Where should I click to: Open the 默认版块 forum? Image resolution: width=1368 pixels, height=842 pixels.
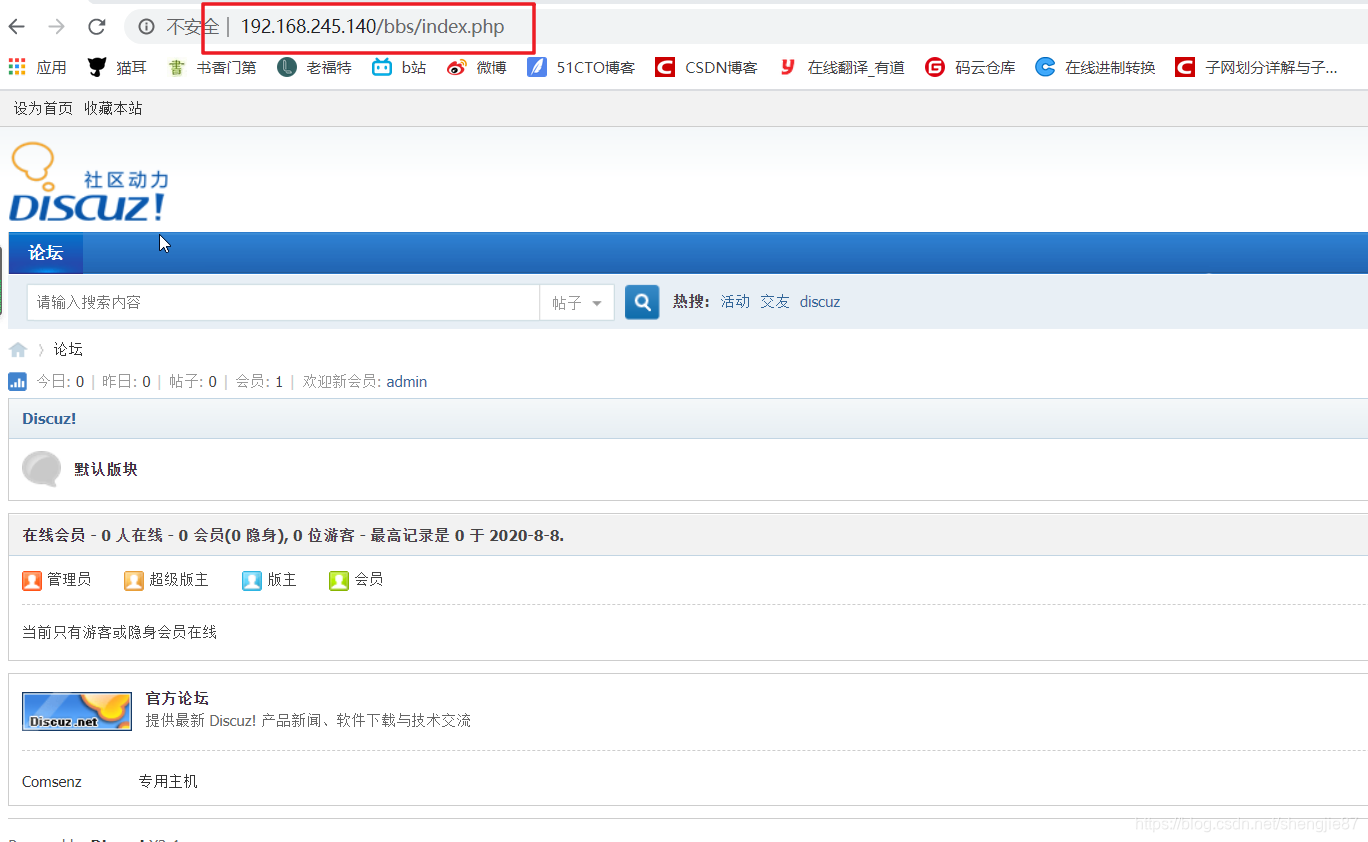click(x=106, y=469)
